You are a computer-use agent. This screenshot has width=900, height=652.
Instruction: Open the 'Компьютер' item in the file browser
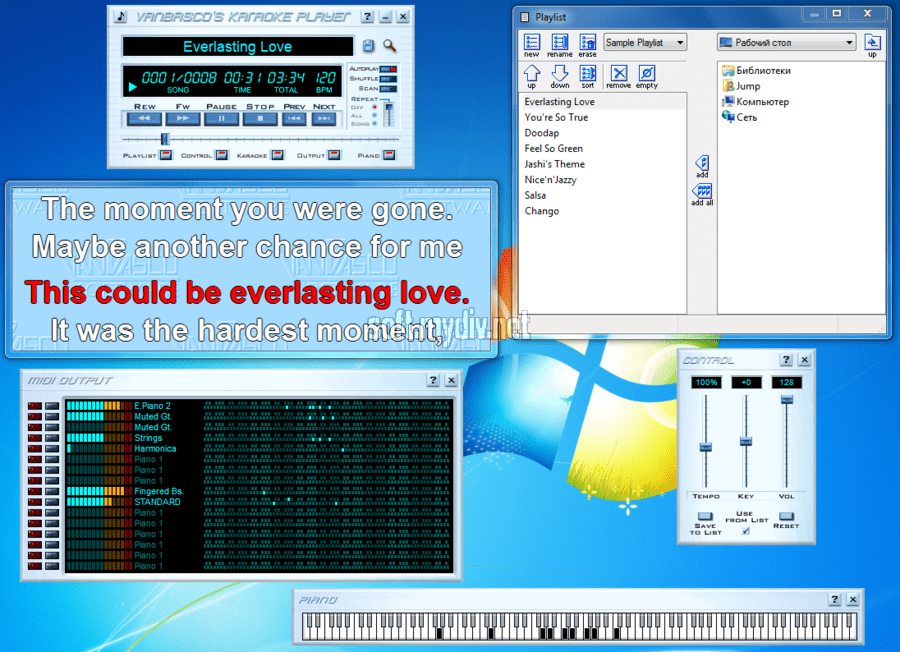pyautogui.click(x=762, y=102)
